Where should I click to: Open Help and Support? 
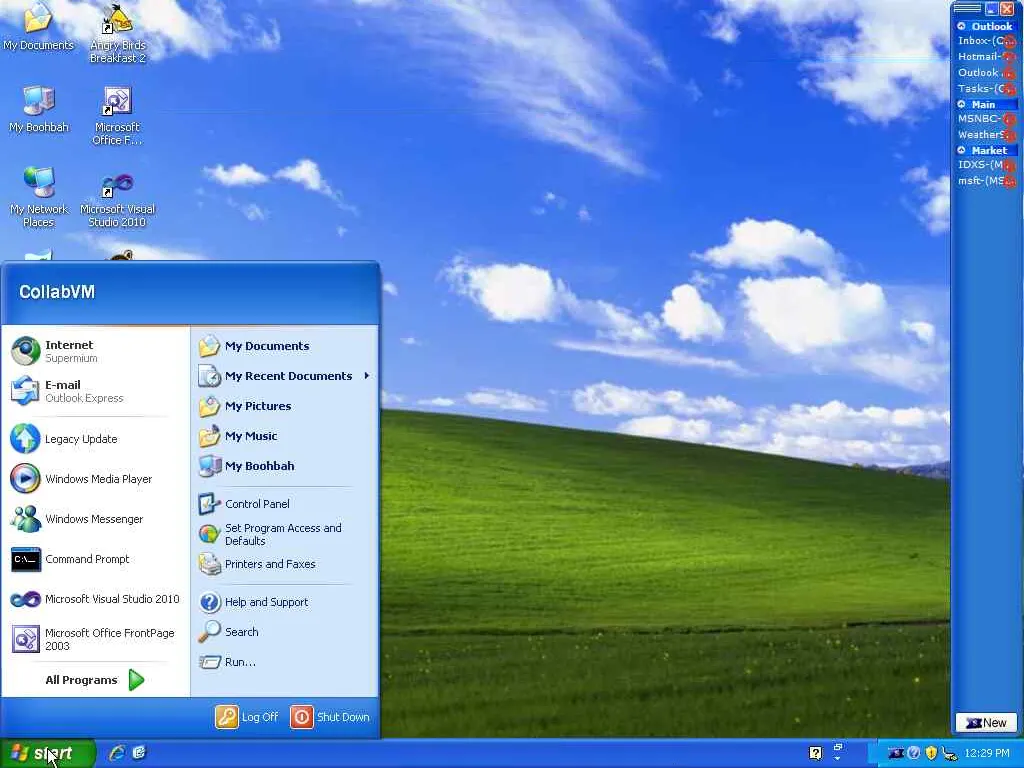coord(285,601)
